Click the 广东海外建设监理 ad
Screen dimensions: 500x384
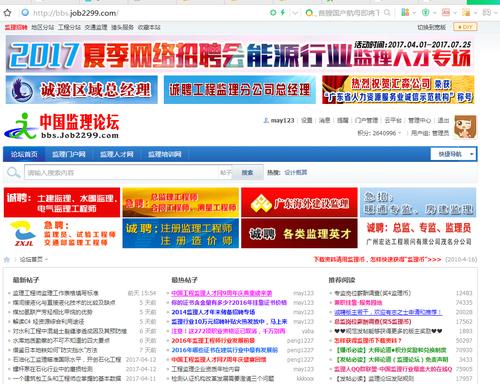(x=299, y=202)
